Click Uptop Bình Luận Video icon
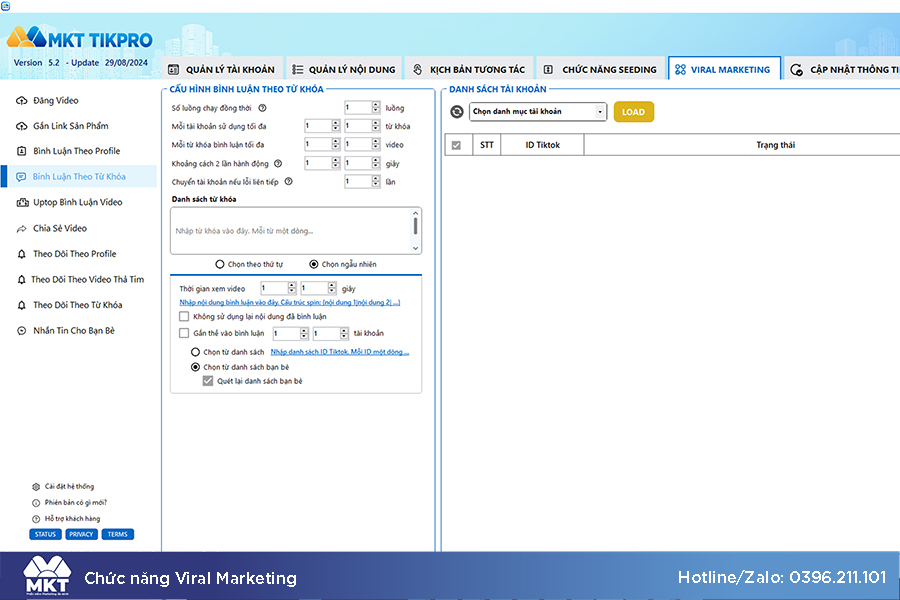Viewport: 900px width, 600px height. pos(22,202)
